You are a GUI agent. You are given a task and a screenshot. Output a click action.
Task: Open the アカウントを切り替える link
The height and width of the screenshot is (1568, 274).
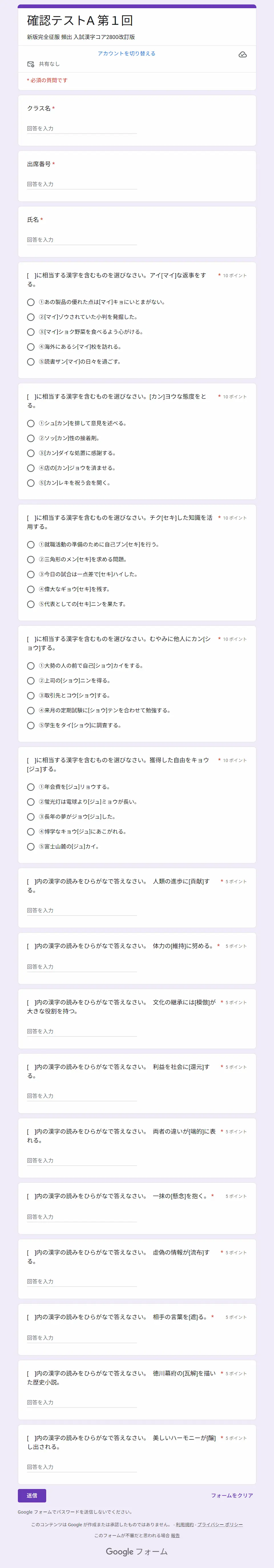(127, 54)
